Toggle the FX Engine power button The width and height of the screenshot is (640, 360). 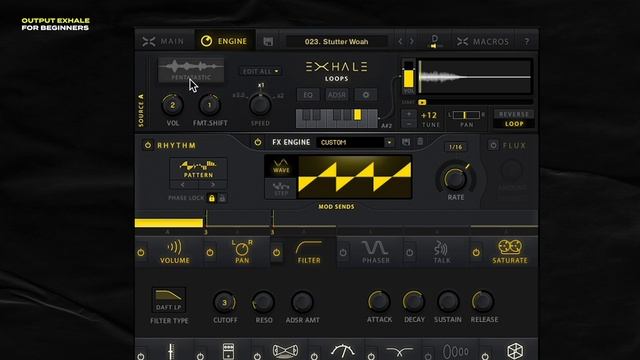(x=258, y=142)
